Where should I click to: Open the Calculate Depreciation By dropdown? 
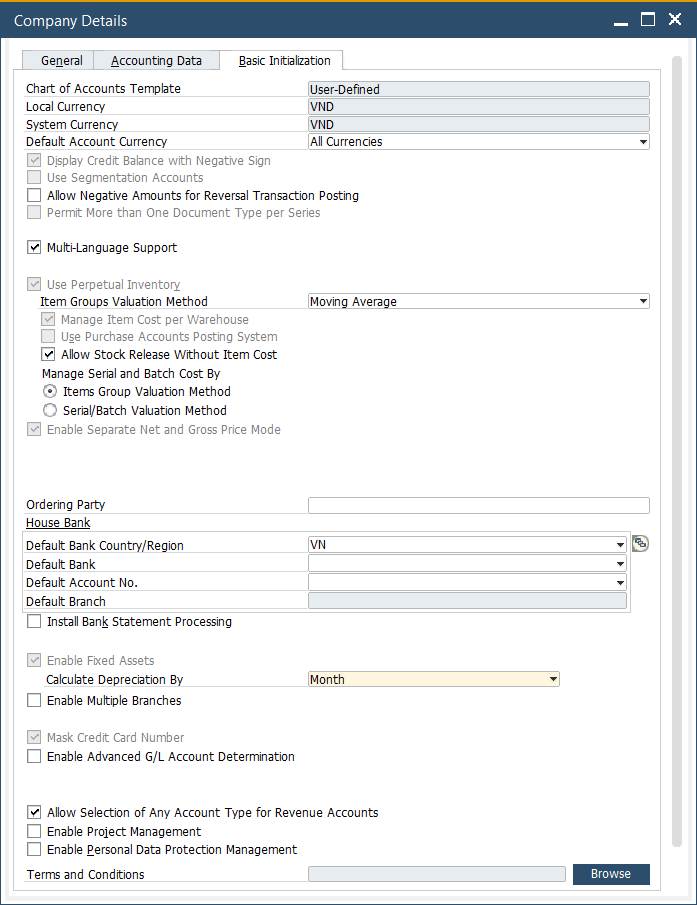(x=552, y=680)
